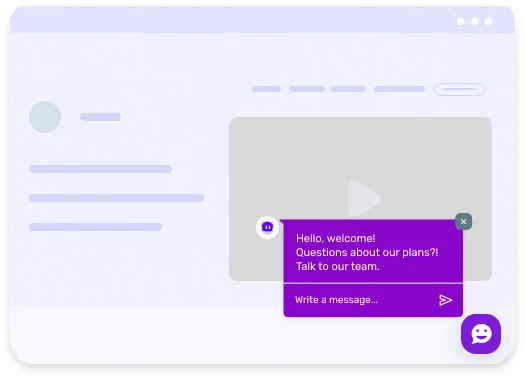Select the third navigation menu placeholder
The width and height of the screenshot is (525, 382).
[x=348, y=89]
